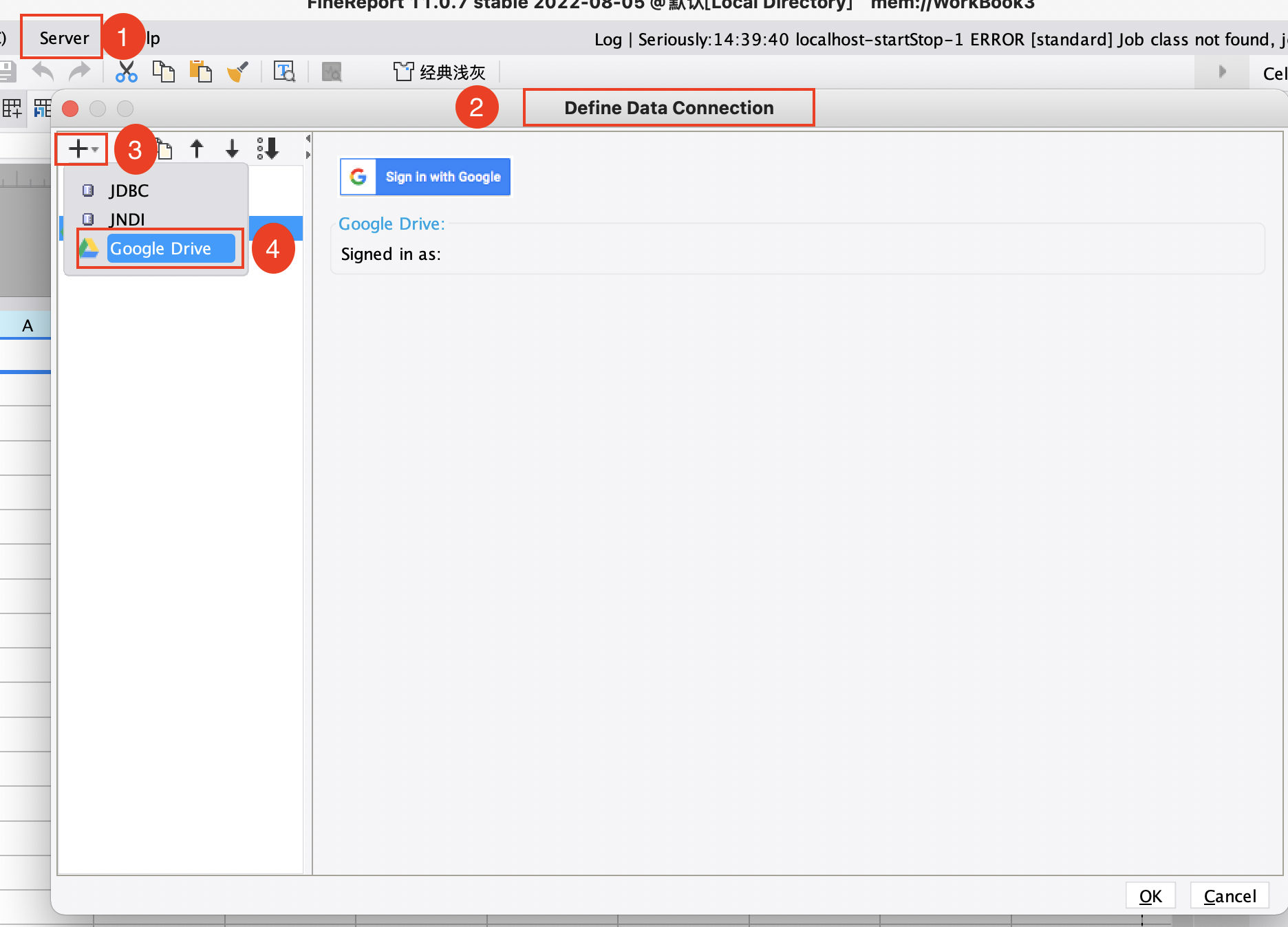
Task: Select the Format Painter brush icon
Action: (x=237, y=72)
